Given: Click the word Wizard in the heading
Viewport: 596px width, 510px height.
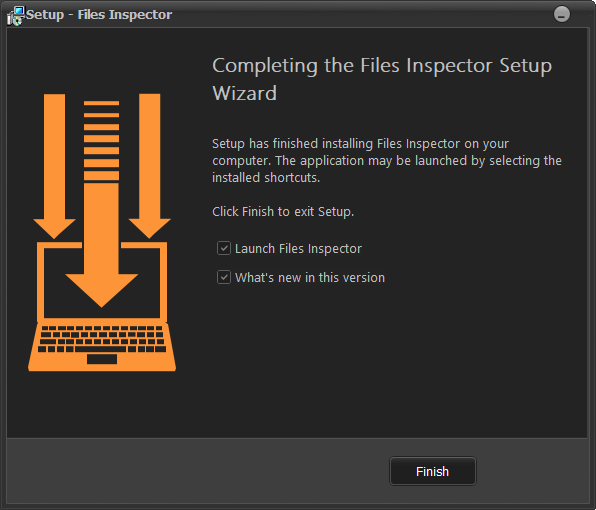Looking at the screenshot, I should pyautogui.click(x=244, y=93).
